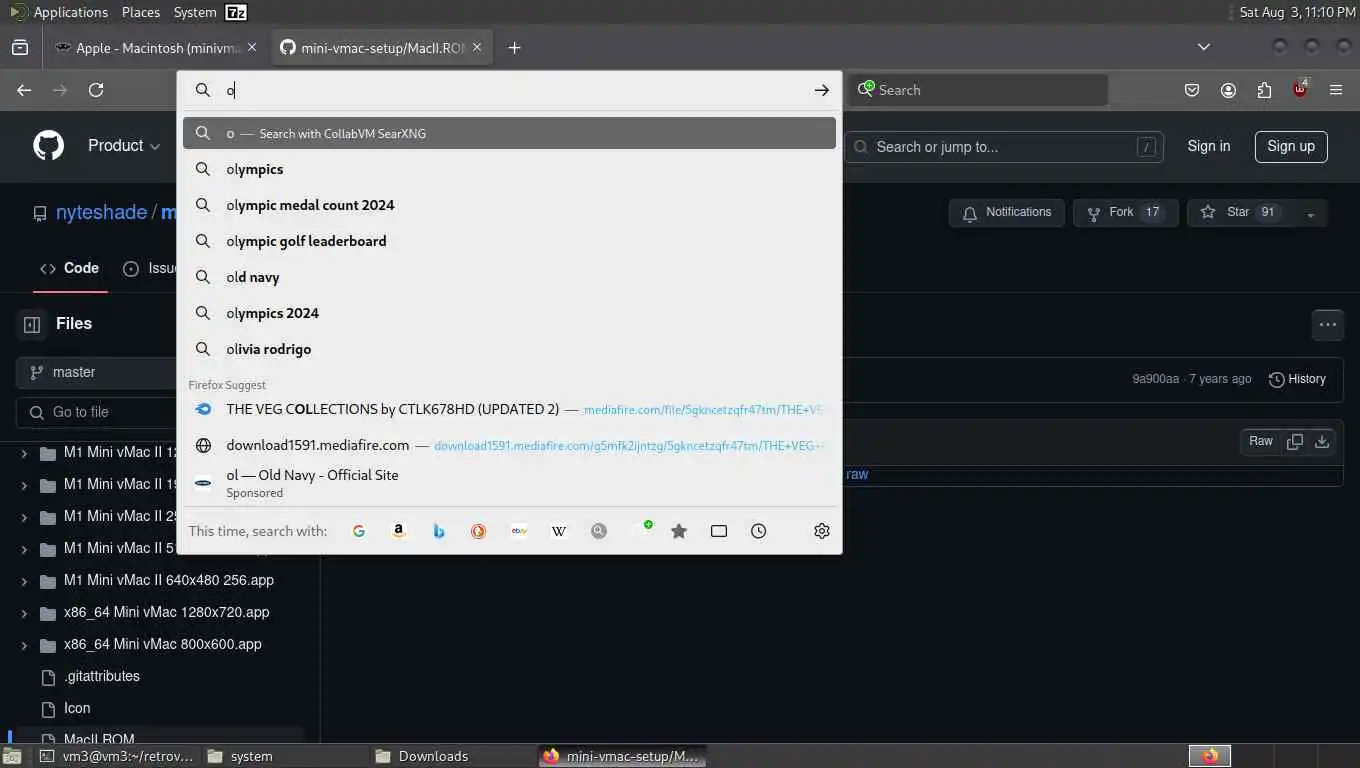1360x768 pixels.
Task: Open the .gitattributes file
Action: 102,676
